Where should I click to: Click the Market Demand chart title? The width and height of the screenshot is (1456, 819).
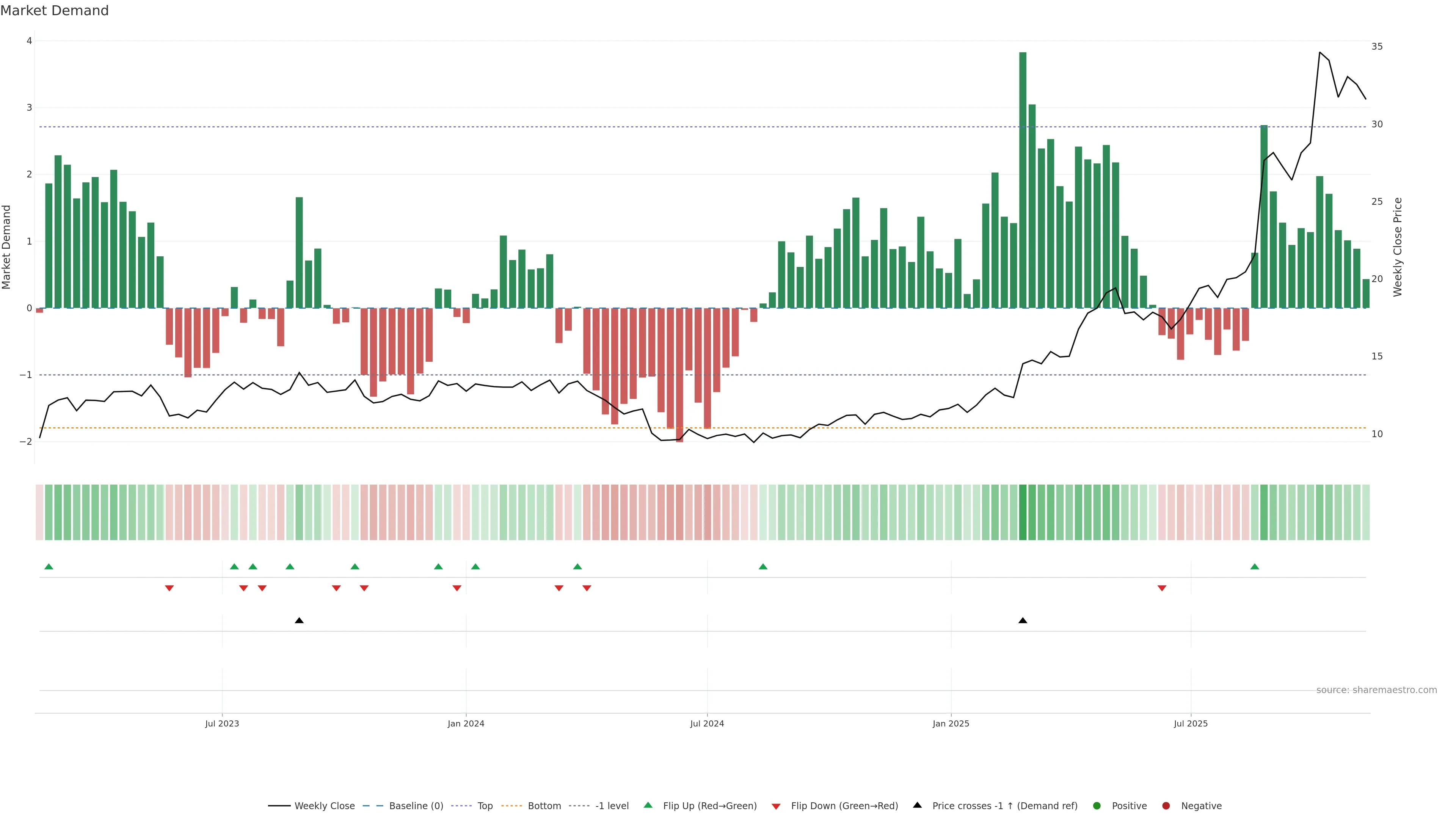coord(54,11)
